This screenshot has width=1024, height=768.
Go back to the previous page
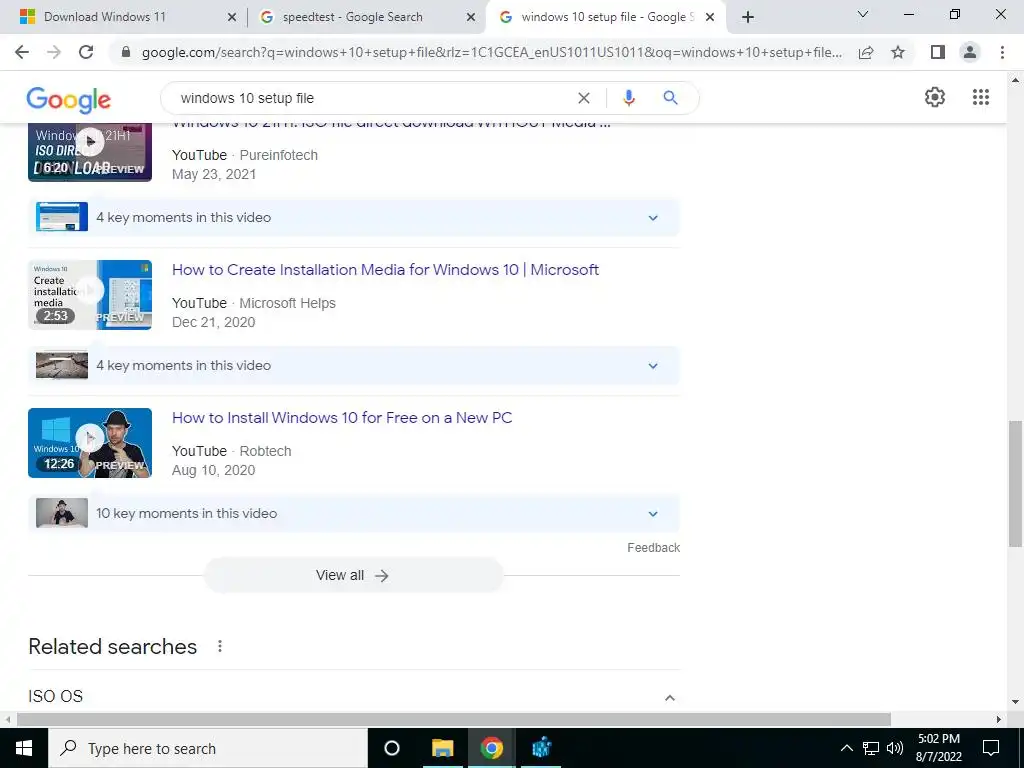coord(22,52)
